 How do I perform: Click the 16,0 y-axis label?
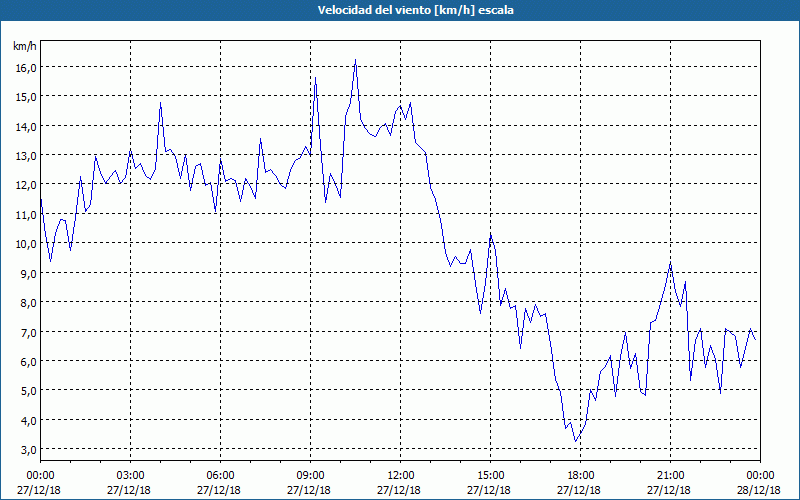coord(24,68)
